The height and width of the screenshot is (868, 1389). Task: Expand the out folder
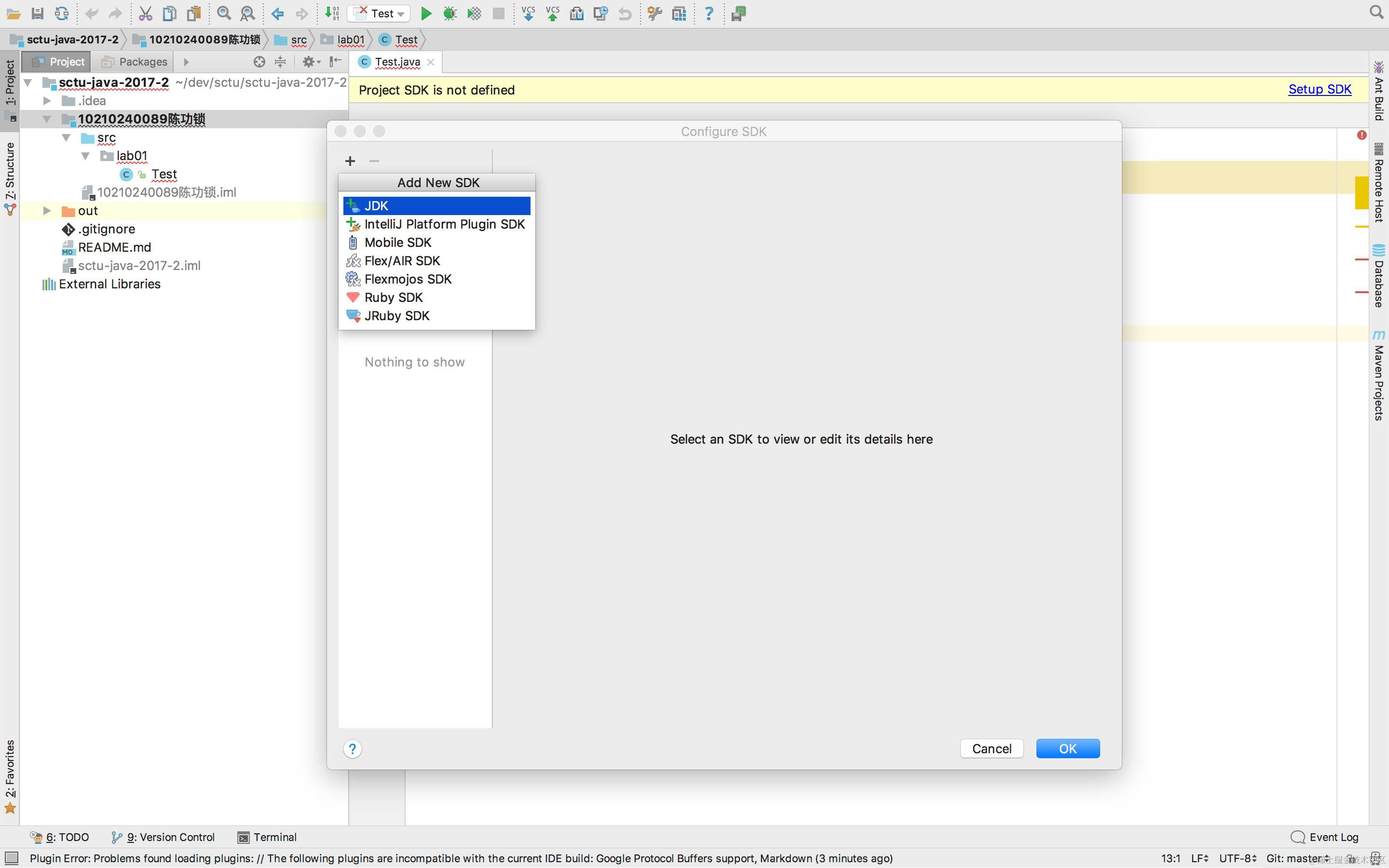tap(47, 211)
